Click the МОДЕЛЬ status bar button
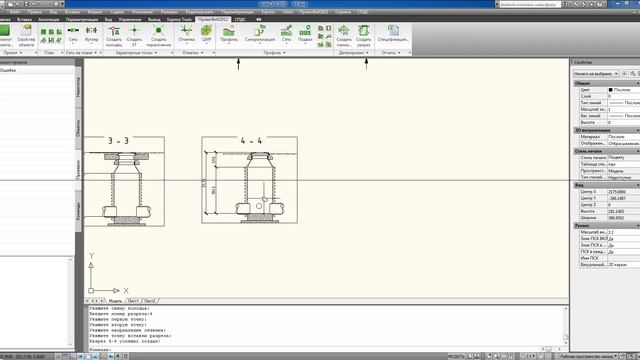The width and height of the screenshot is (640, 360). pyautogui.click(x=456, y=356)
